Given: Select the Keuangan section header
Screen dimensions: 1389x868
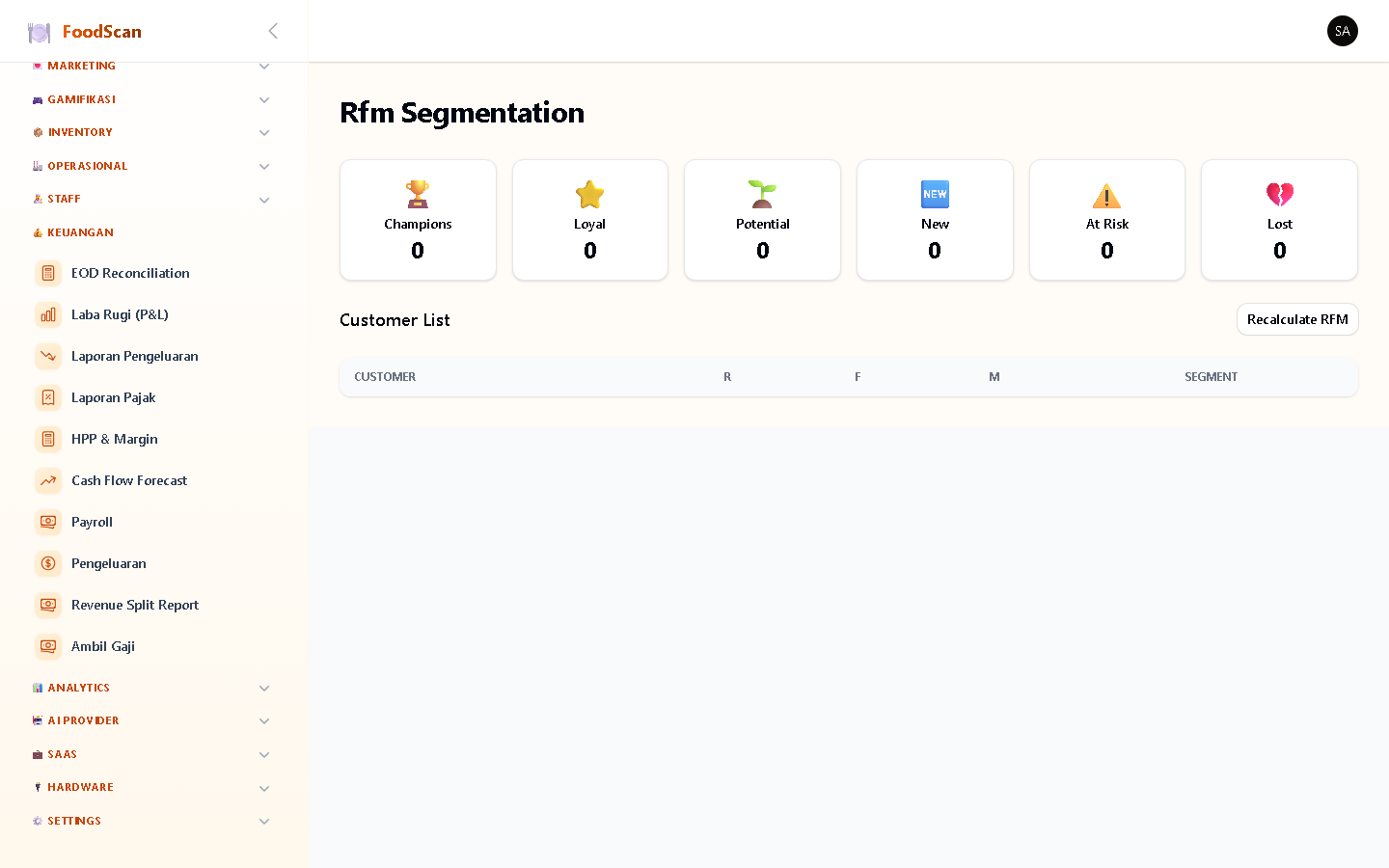Looking at the screenshot, I should (81, 232).
